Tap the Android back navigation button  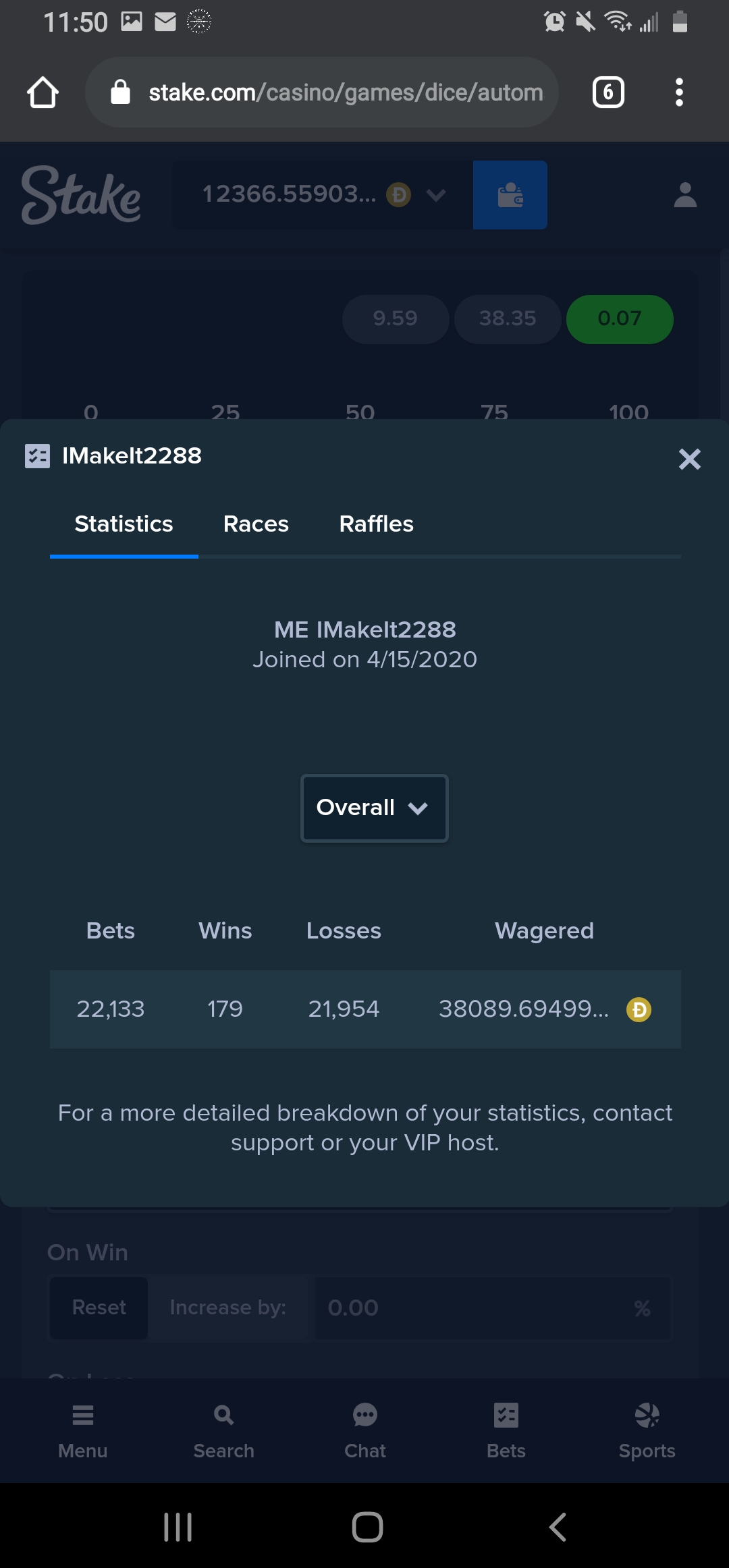[x=558, y=1527]
